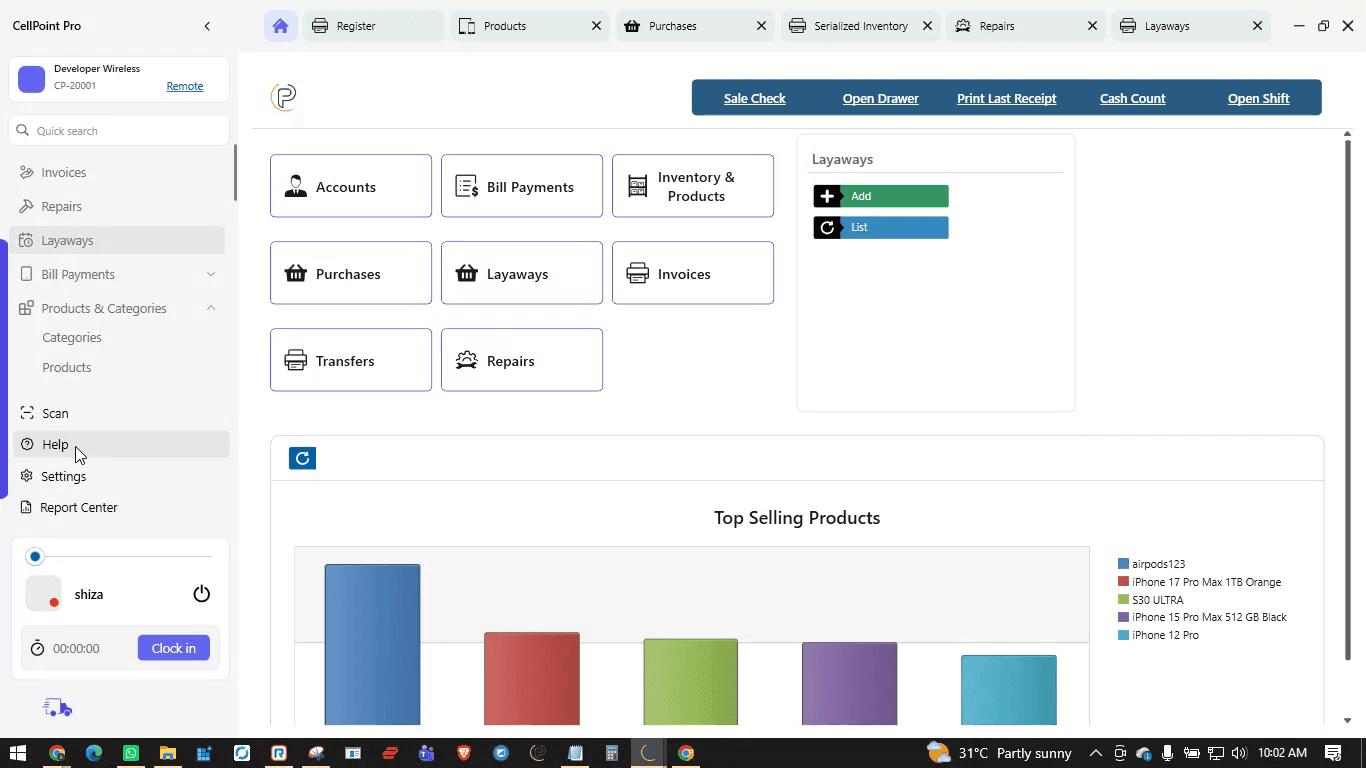This screenshot has height=768, width=1366.
Task: Expand the Bill Payments sidebar menu
Action: pyautogui.click(x=118, y=274)
